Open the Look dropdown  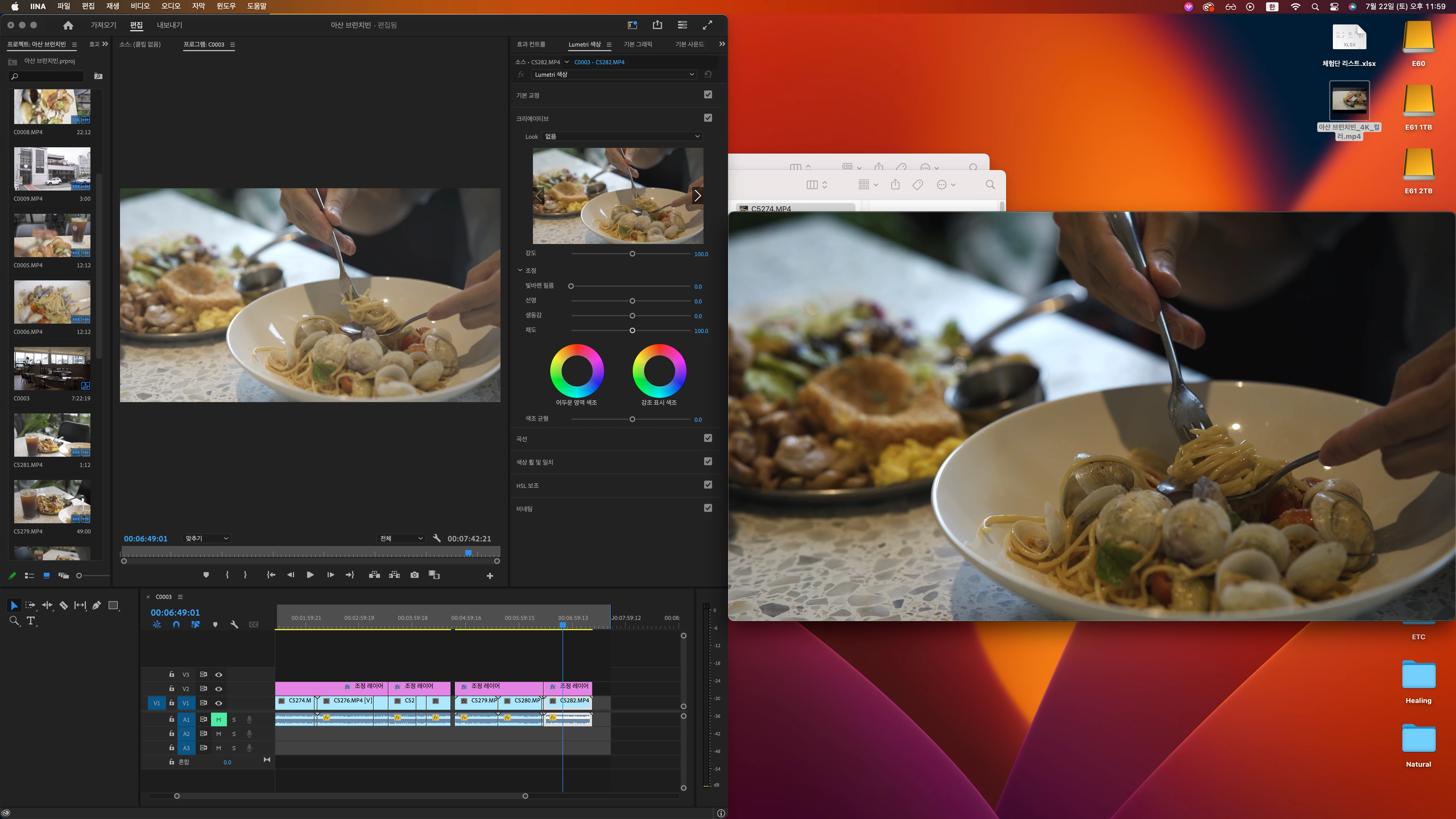tap(622, 136)
